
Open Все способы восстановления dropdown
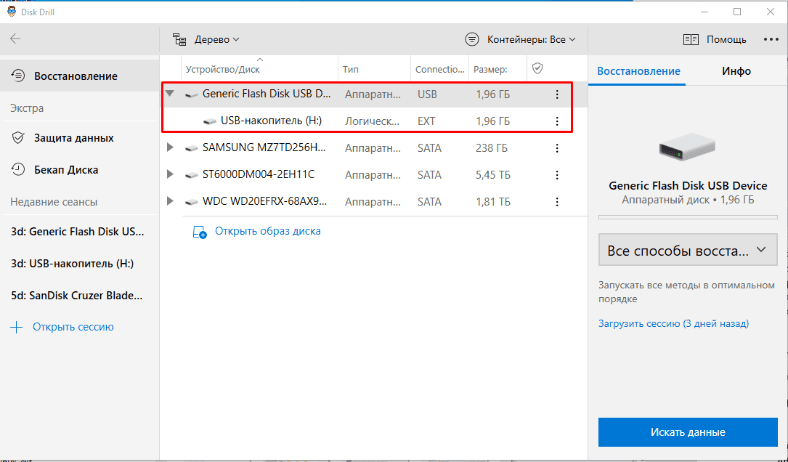687,249
